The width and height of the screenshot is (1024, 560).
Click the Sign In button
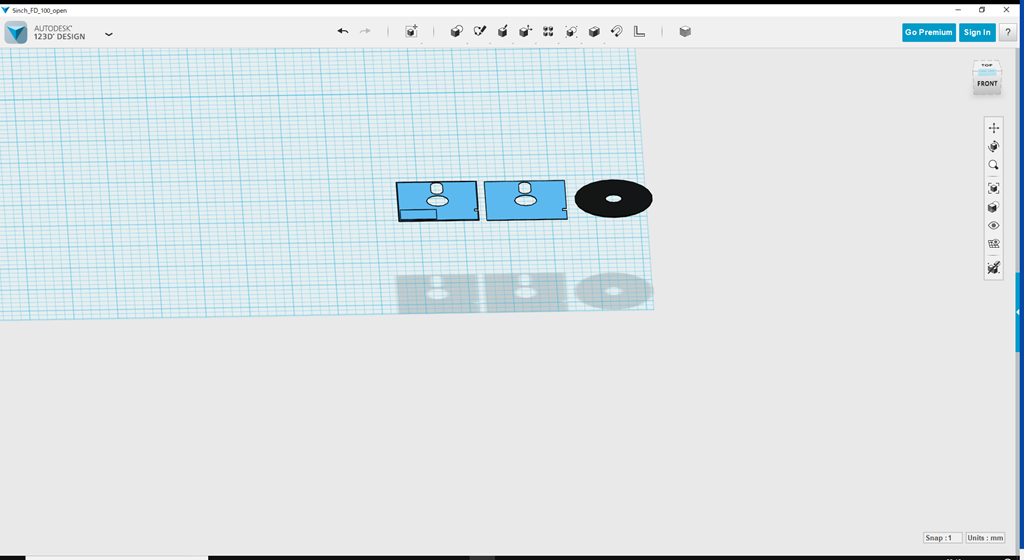click(976, 32)
